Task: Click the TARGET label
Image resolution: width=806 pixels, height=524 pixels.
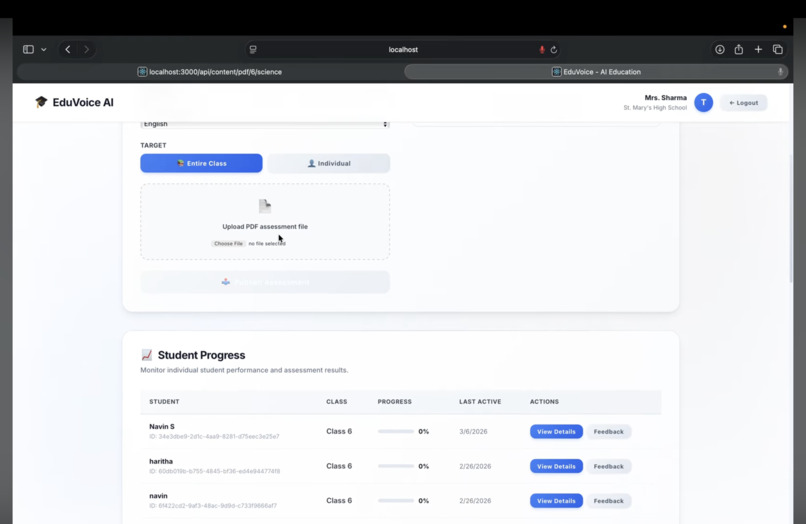Action: coord(153,146)
